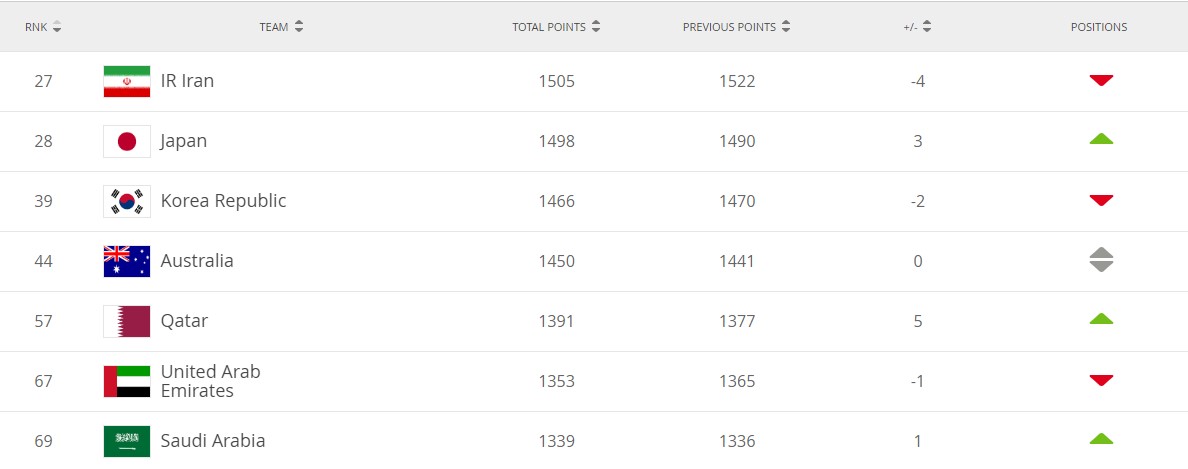Click the Japan flag icon

coord(127,142)
